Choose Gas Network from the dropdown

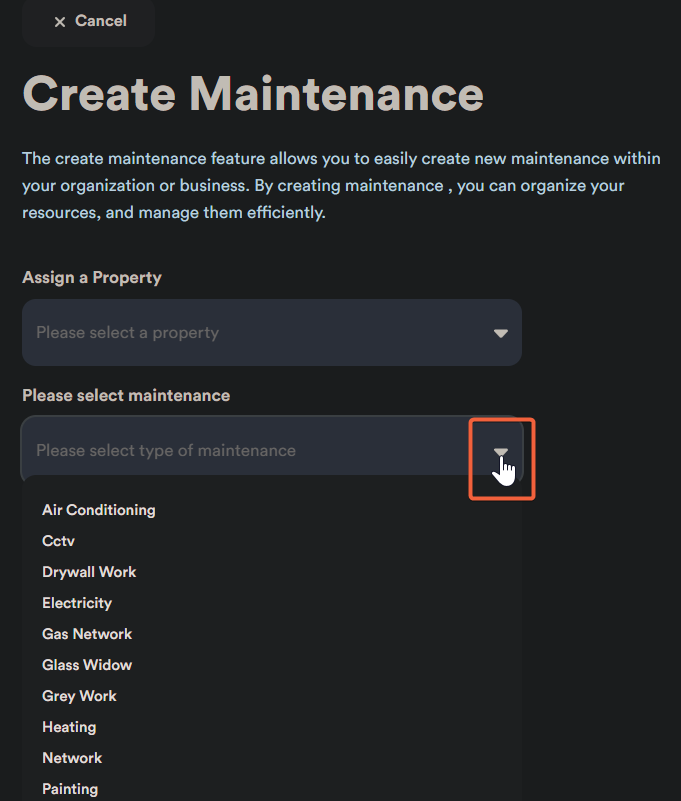(x=87, y=634)
